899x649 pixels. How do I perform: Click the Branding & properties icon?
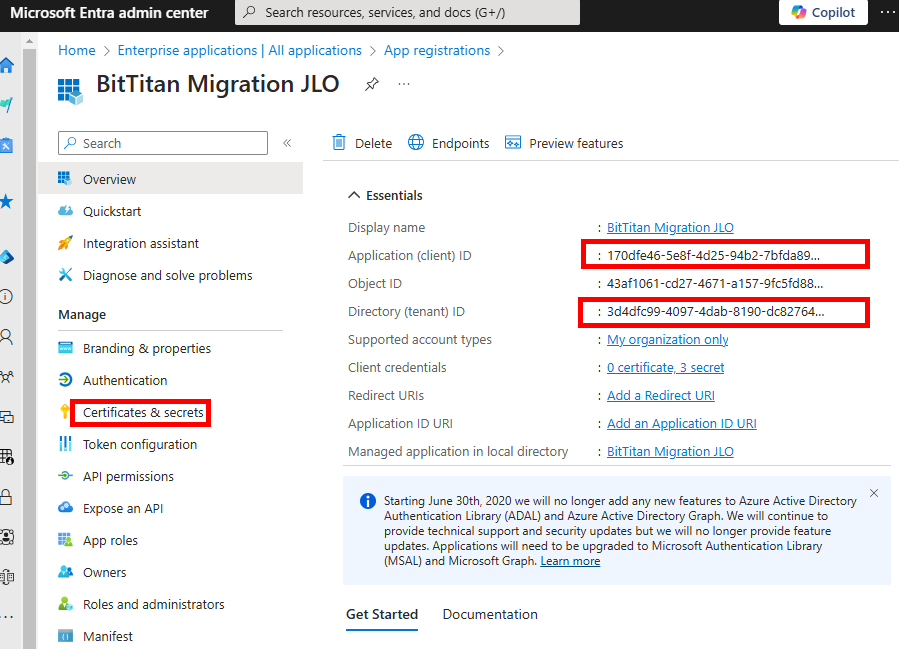coord(65,347)
